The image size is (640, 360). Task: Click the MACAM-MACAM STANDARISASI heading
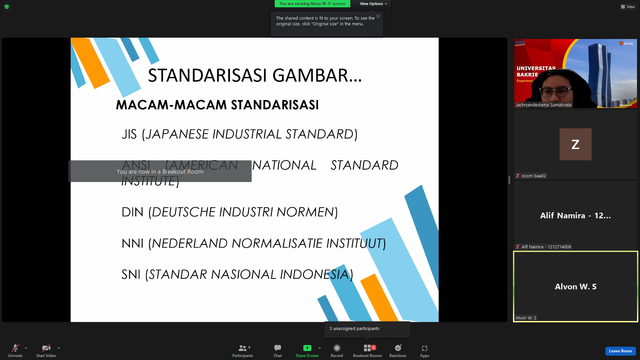click(x=217, y=105)
